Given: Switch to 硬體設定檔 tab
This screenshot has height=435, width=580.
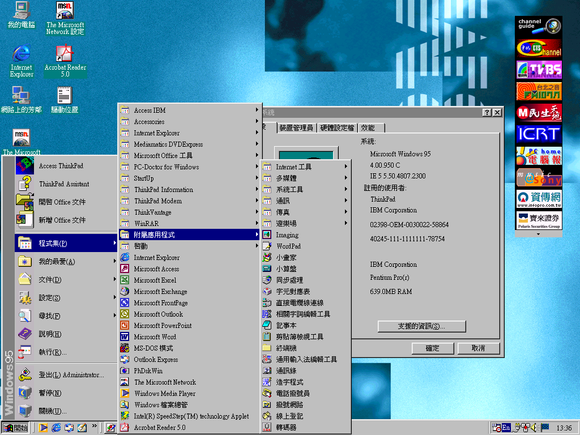Looking at the screenshot, I should tap(337, 128).
